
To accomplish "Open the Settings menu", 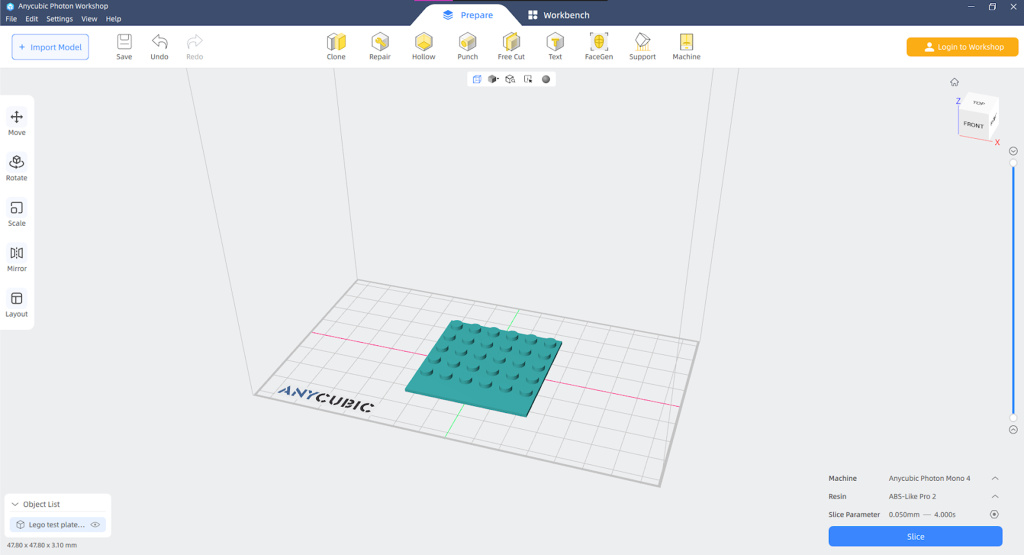I will click(x=59, y=19).
